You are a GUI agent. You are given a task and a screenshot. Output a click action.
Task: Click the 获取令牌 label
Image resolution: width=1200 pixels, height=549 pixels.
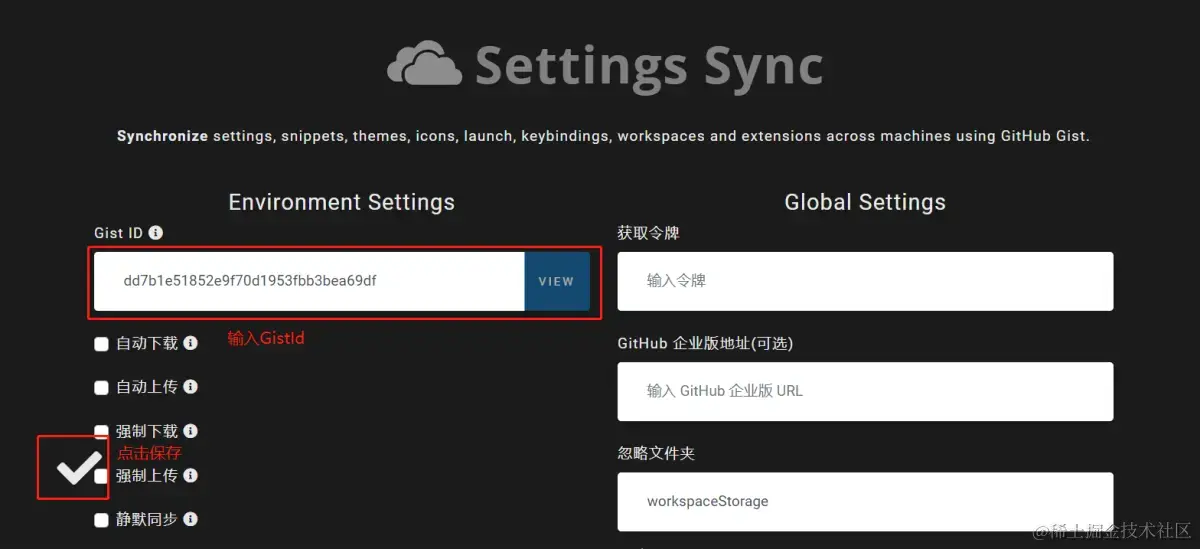(648, 233)
